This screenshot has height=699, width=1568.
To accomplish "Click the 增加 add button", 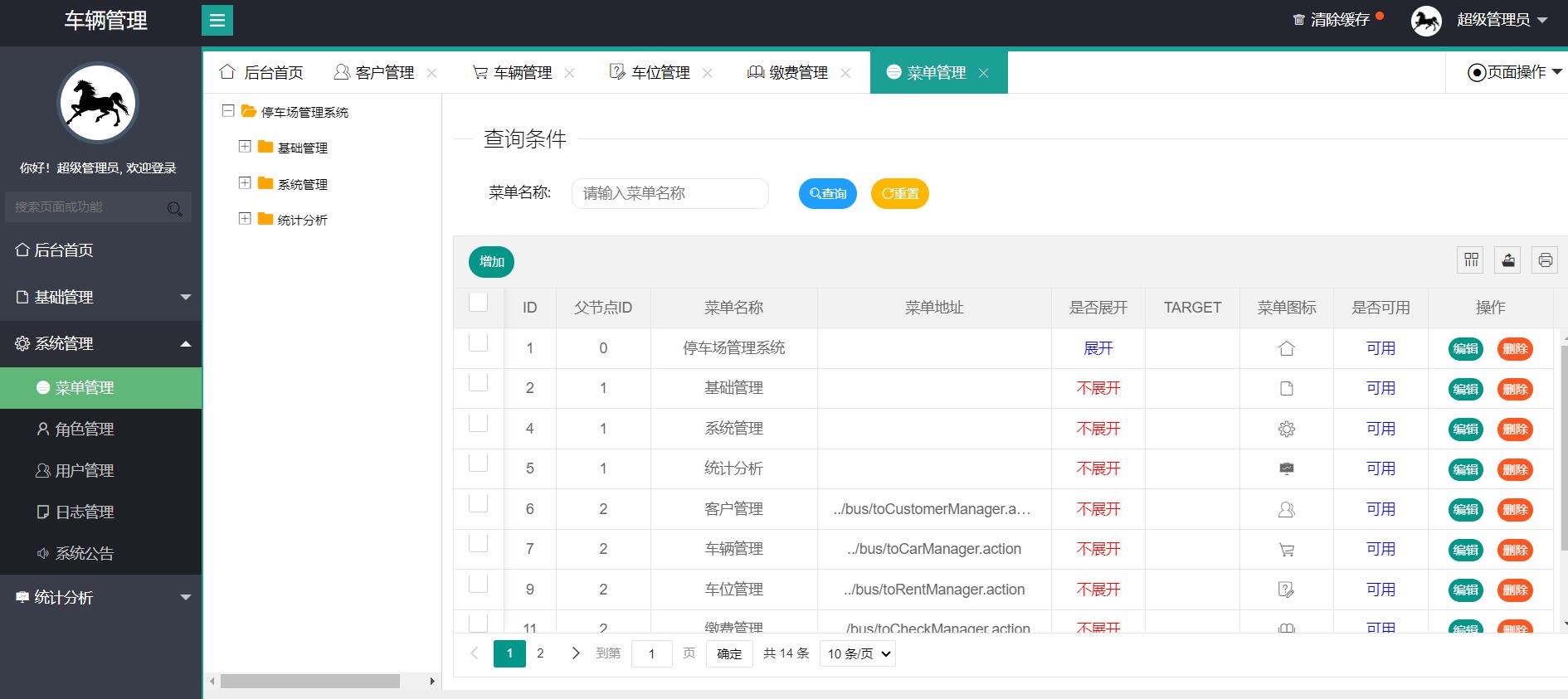I will tap(492, 261).
